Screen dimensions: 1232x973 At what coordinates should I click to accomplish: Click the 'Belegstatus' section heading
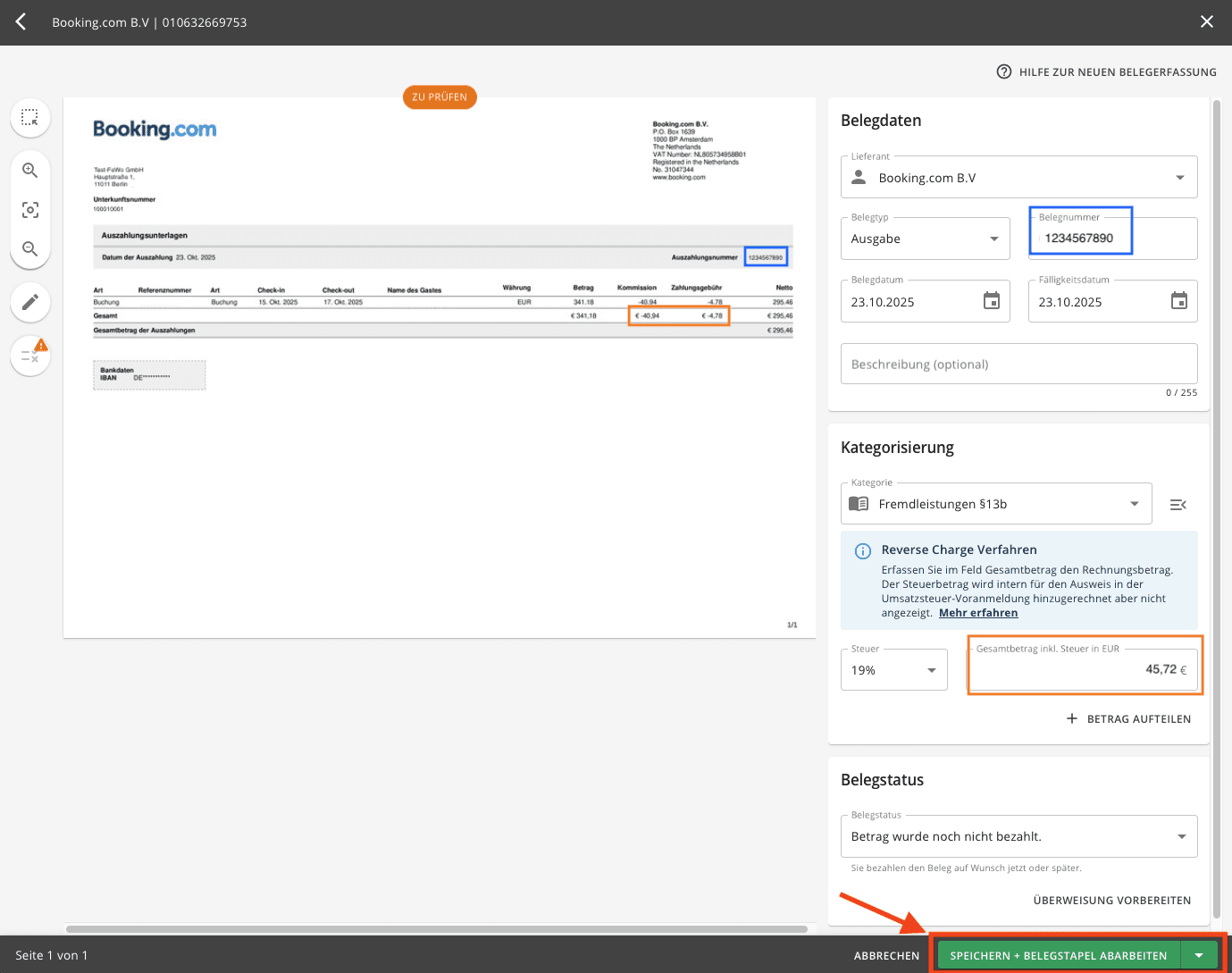pyautogui.click(x=882, y=780)
